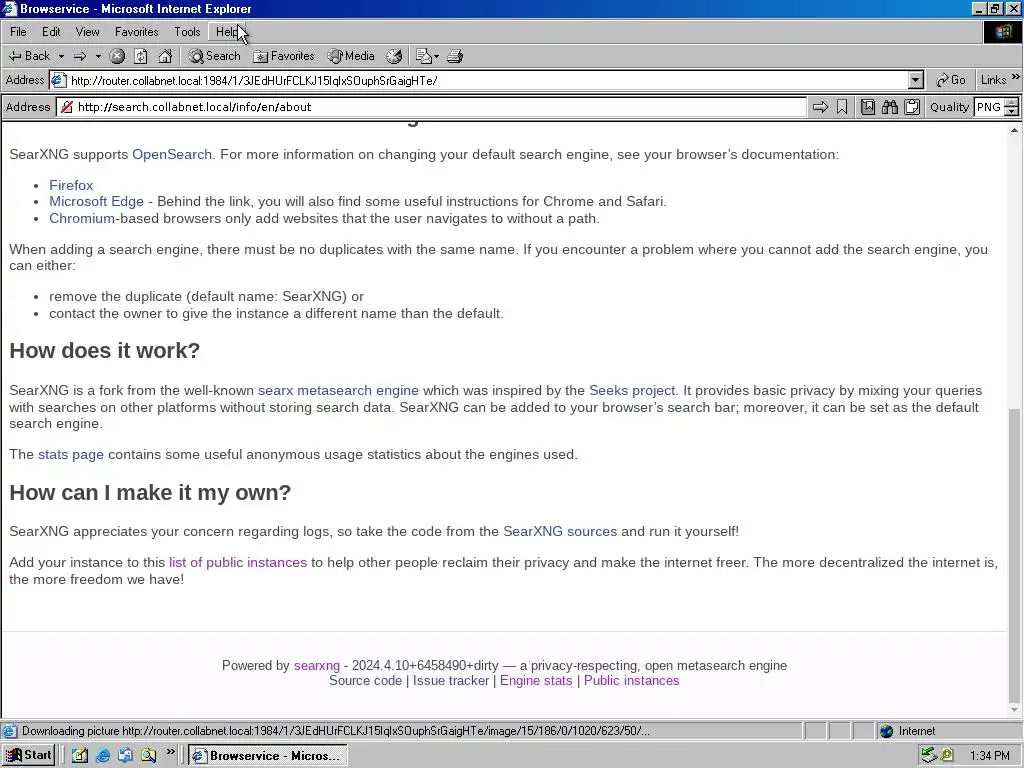
Task: Open the Forward history dropdown arrow
Action: coord(98,56)
